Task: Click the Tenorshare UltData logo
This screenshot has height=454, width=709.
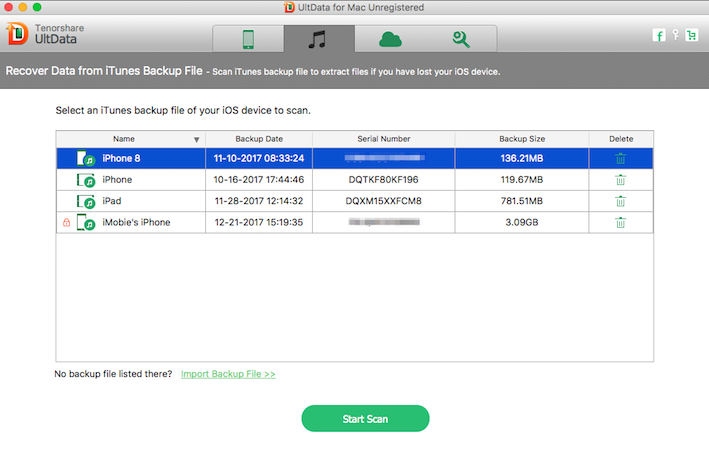Action: pyautogui.click(x=45, y=34)
